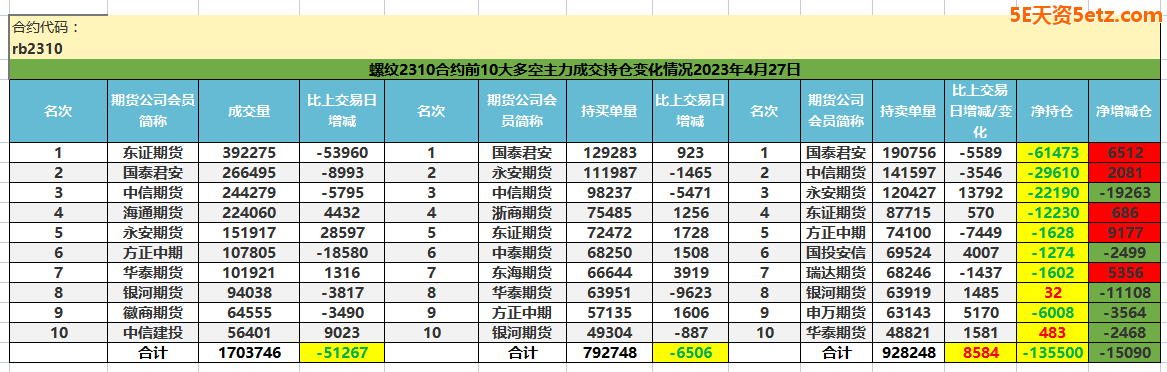Select the 持买单量 column header

[x=609, y=112]
